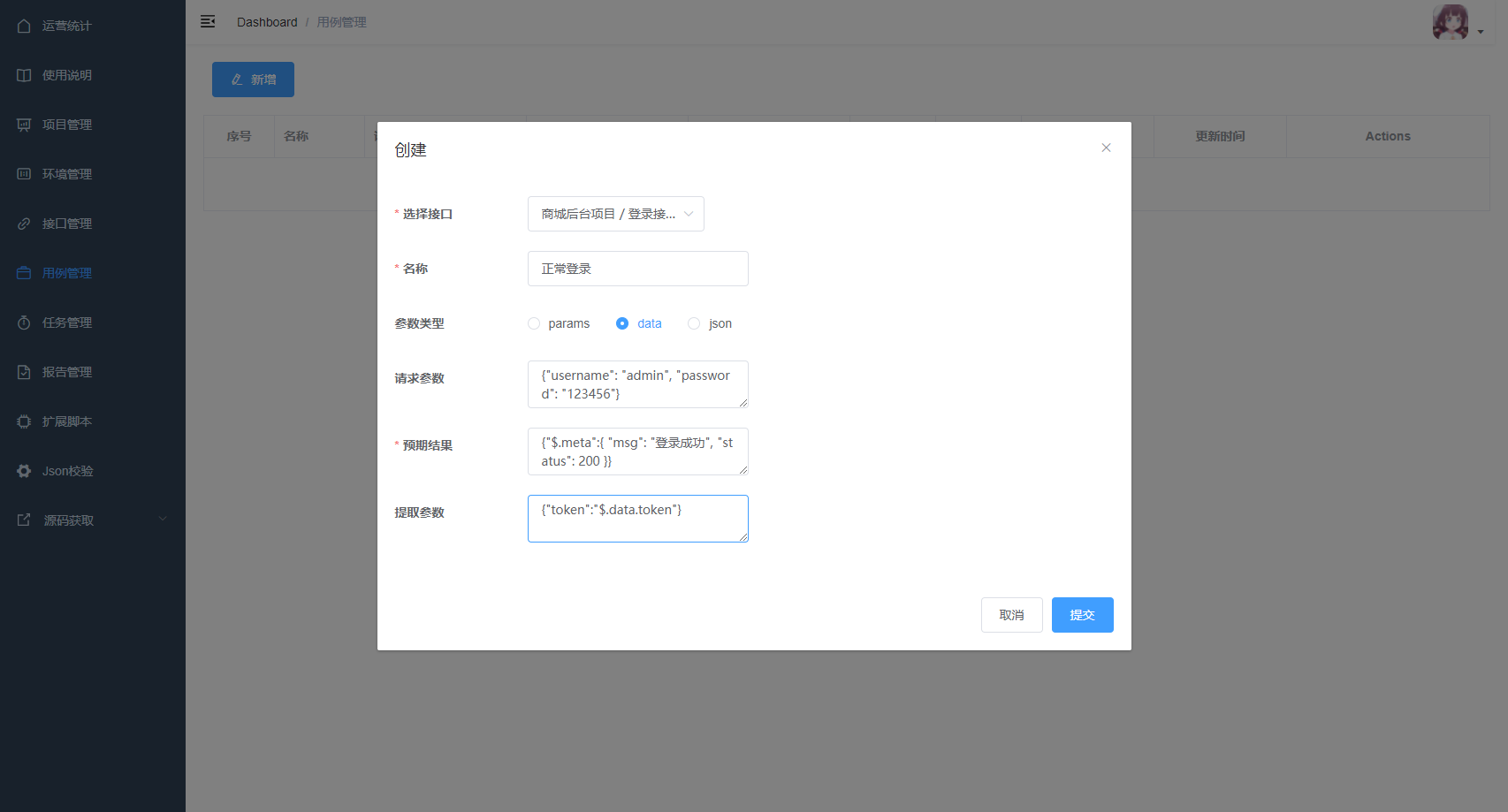Click the 序号 column header
This screenshot has width=1508, height=812.
tap(239, 136)
